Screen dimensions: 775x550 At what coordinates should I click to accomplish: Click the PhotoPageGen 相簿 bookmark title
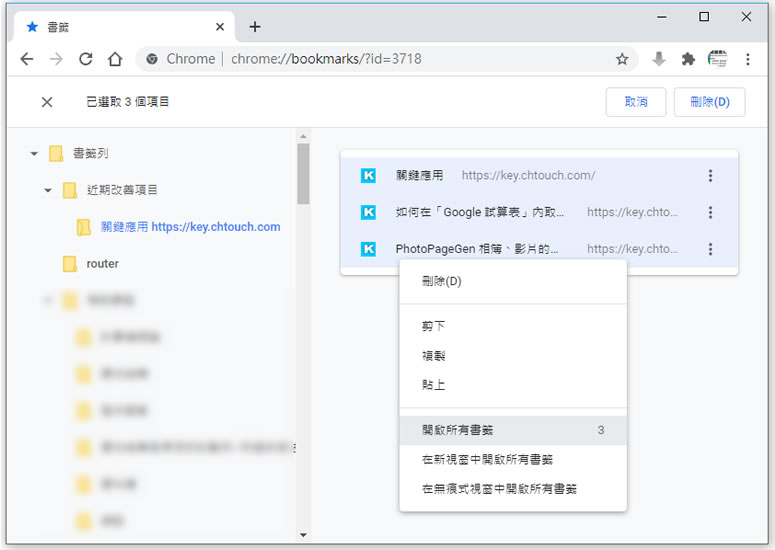476,249
